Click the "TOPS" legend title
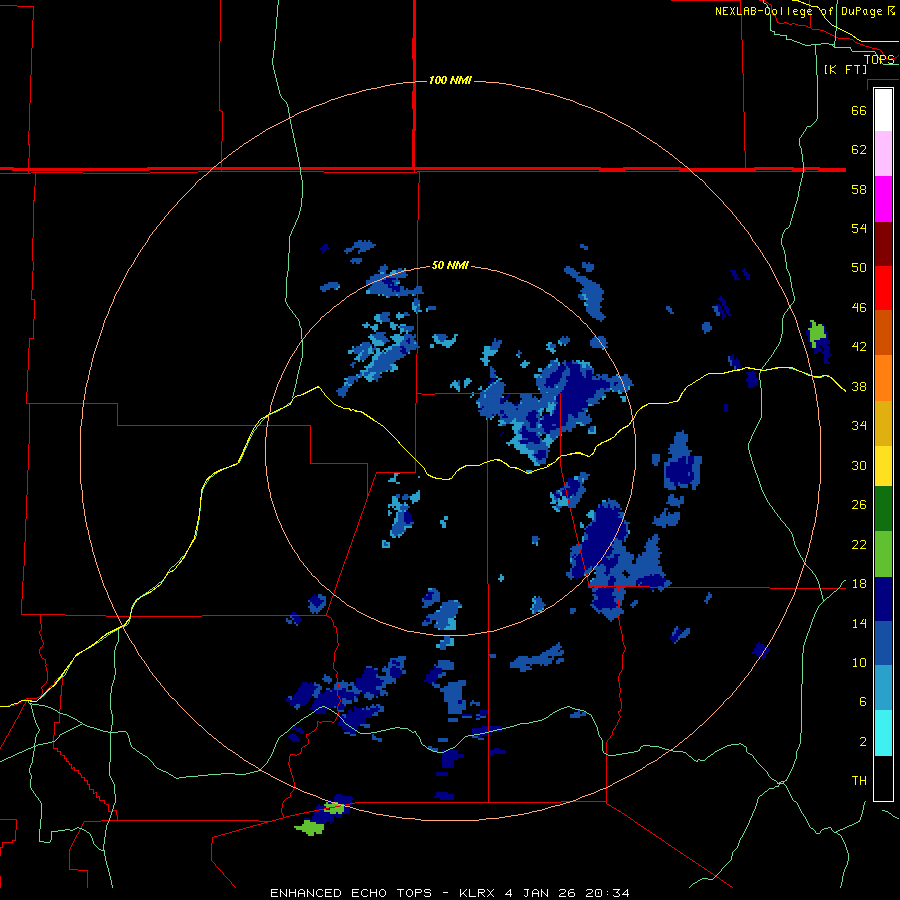Image resolution: width=900 pixels, height=900 pixels. [879, 59]
